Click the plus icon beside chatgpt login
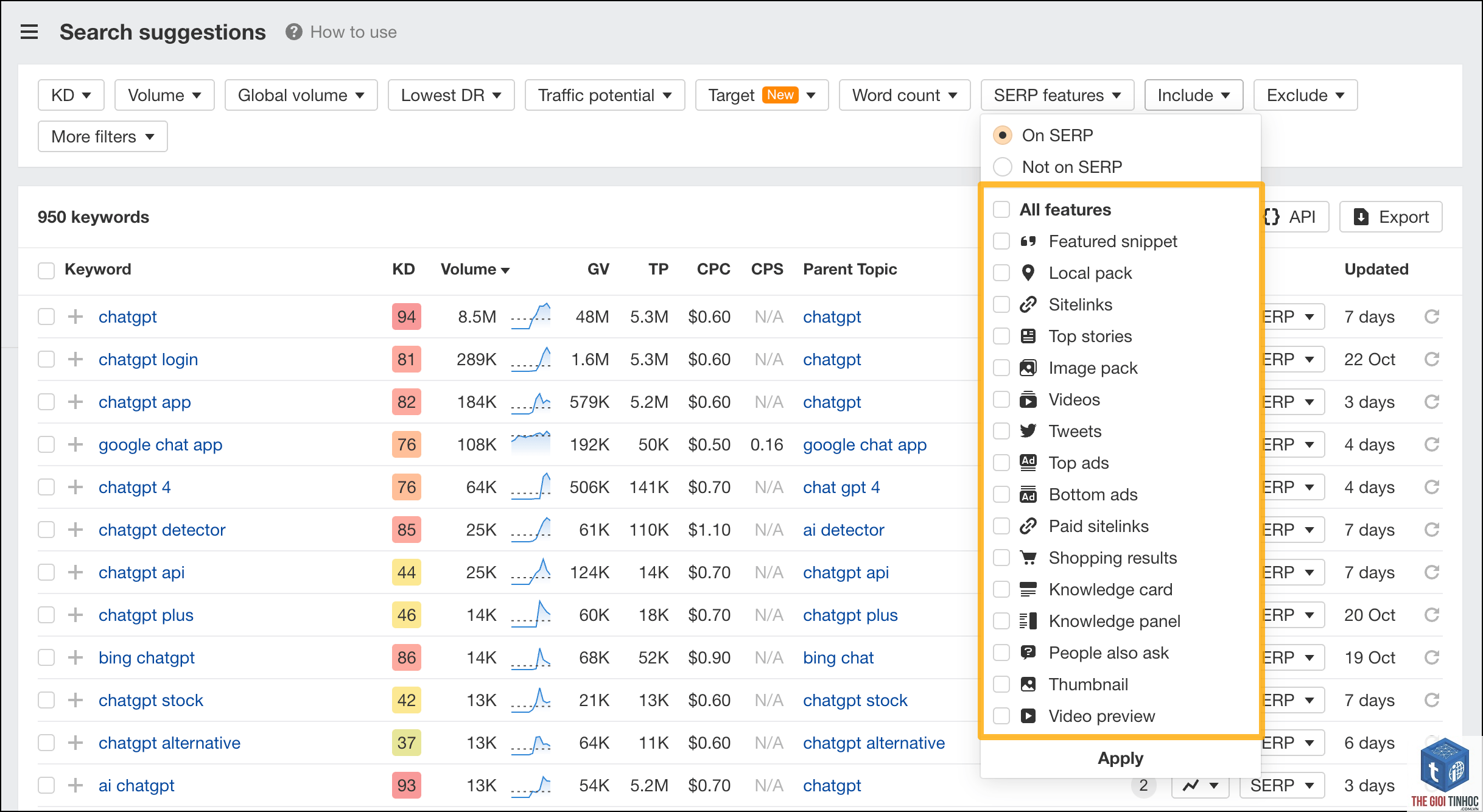The height and width of the screenshot is (812, 1483). click(x=75, y=359)
